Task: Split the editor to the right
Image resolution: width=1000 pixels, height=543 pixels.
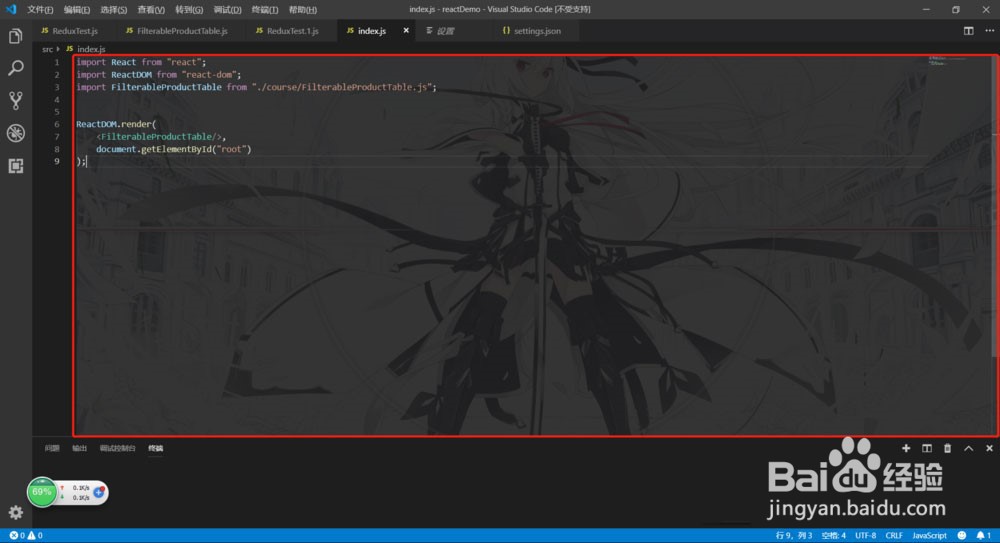Action: [x=968, y=31]
